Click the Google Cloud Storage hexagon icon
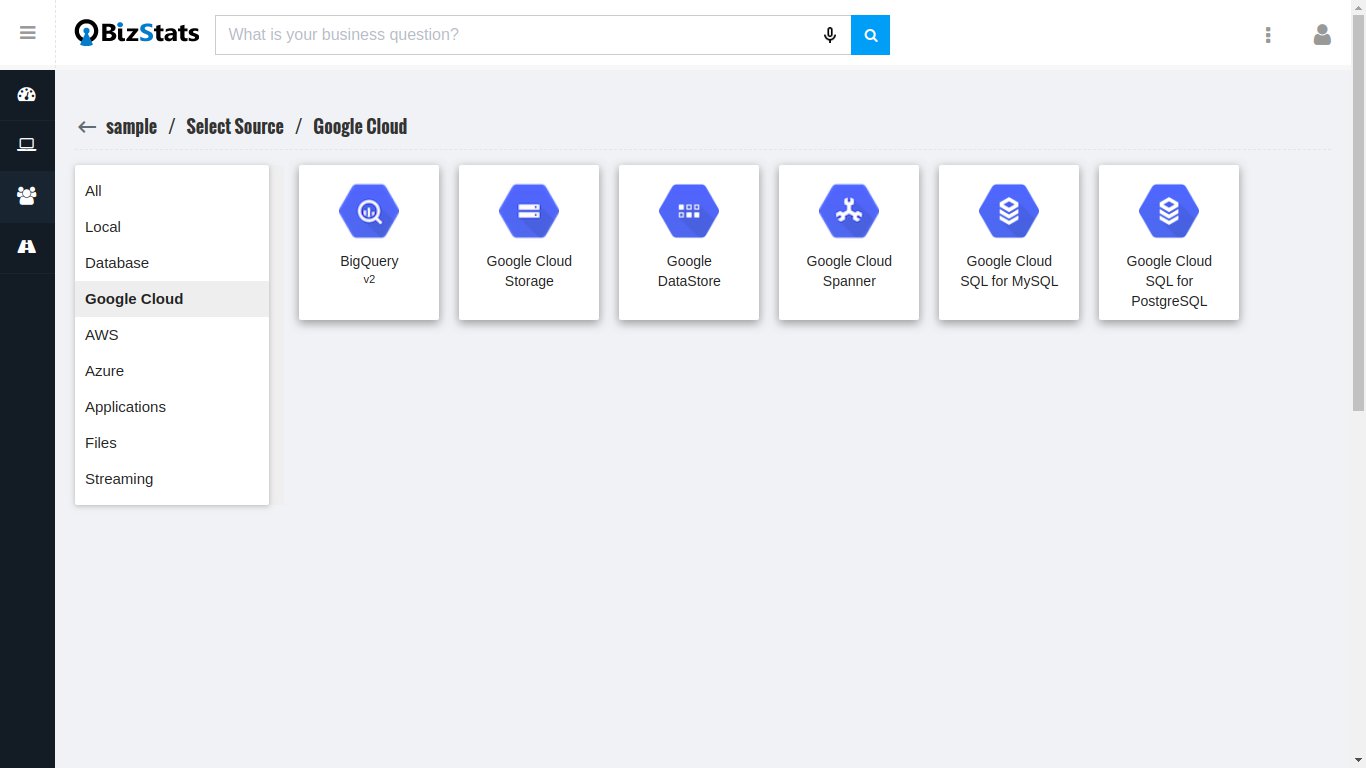 [529, 211]
